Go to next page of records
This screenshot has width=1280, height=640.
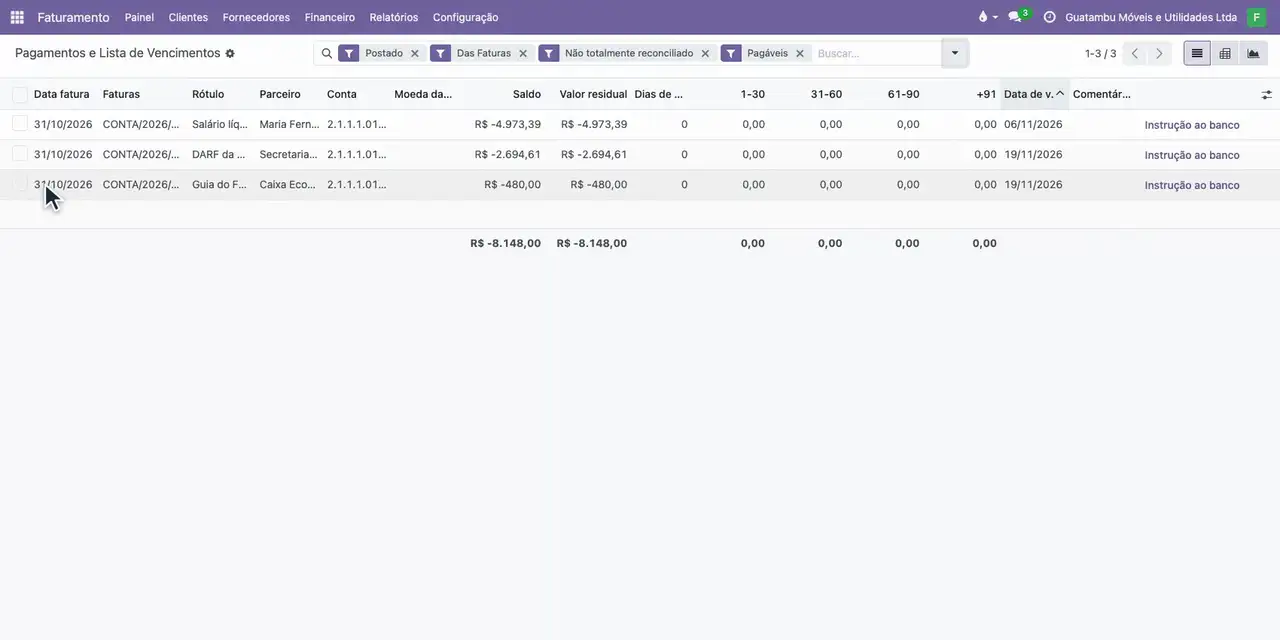[x=1159, y=53]
